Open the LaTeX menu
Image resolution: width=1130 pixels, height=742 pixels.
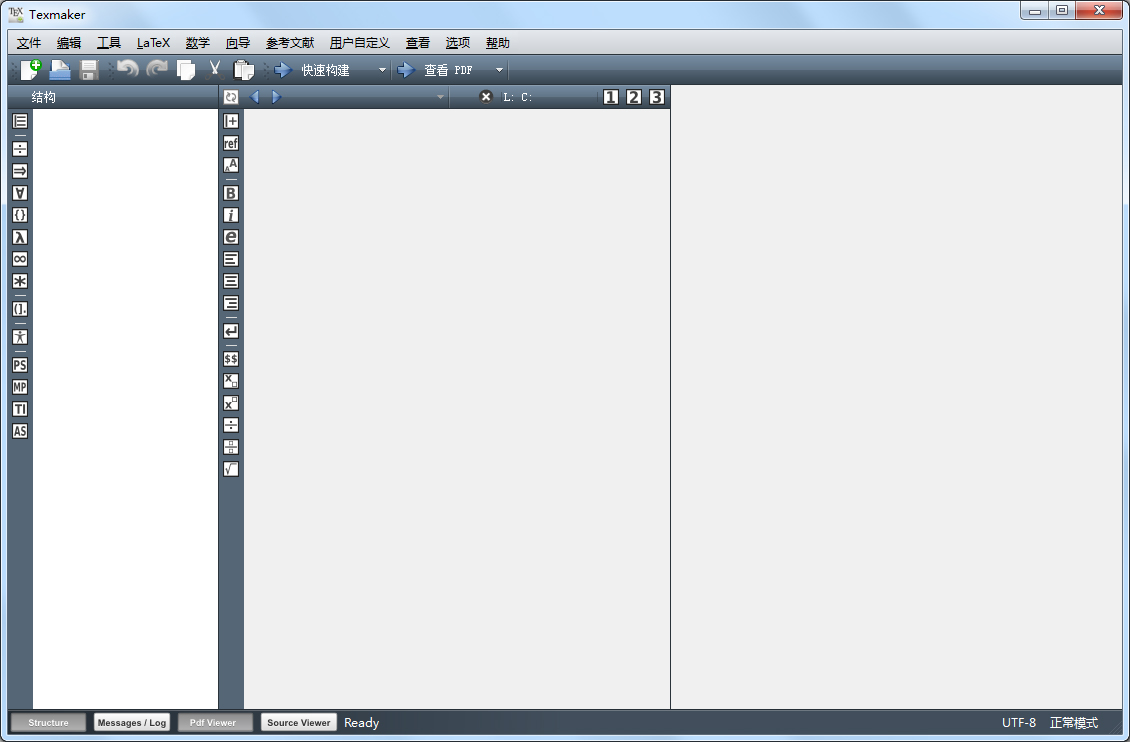[x=154, y=43]
